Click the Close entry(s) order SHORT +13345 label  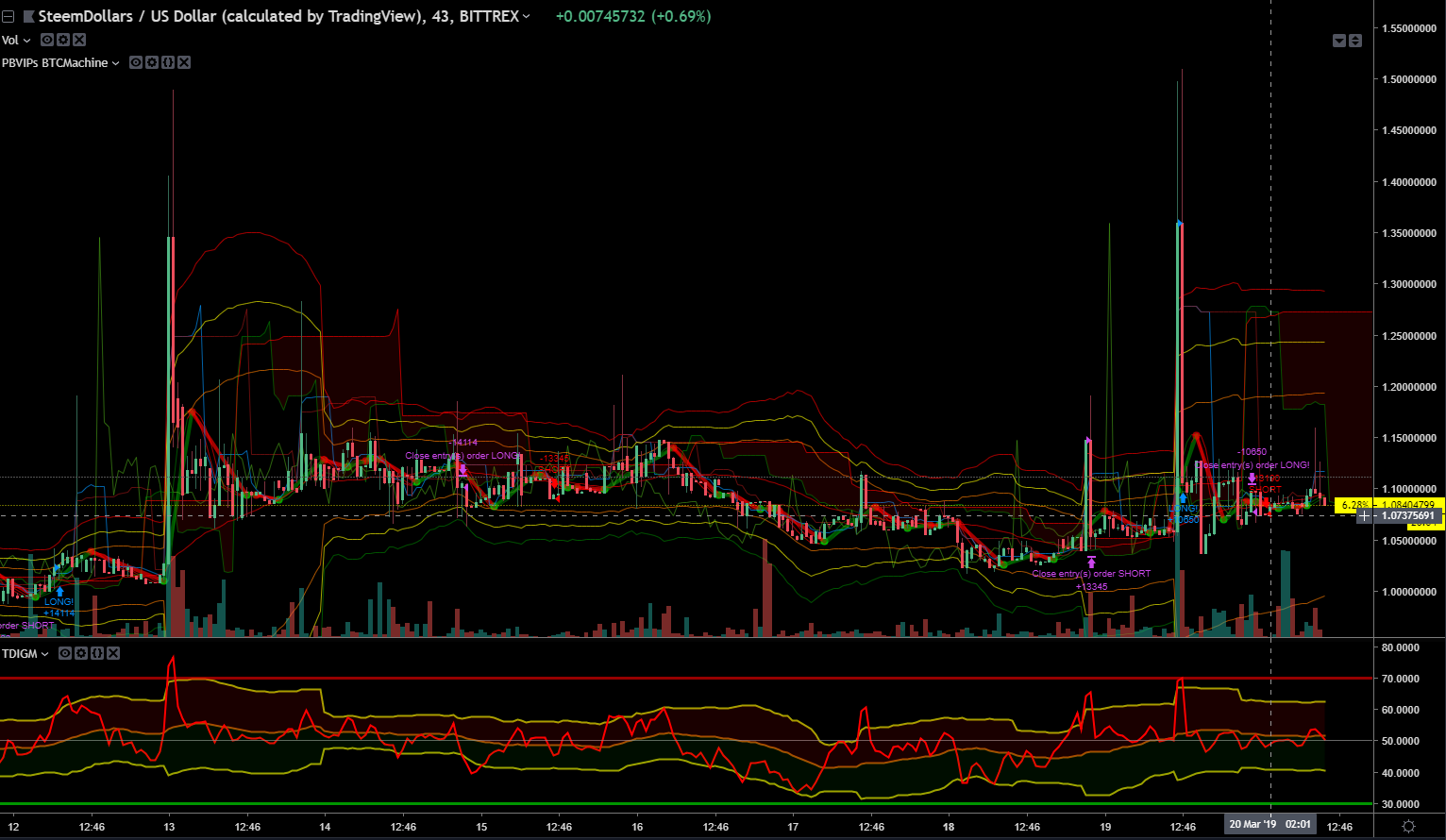[1092, 580]
